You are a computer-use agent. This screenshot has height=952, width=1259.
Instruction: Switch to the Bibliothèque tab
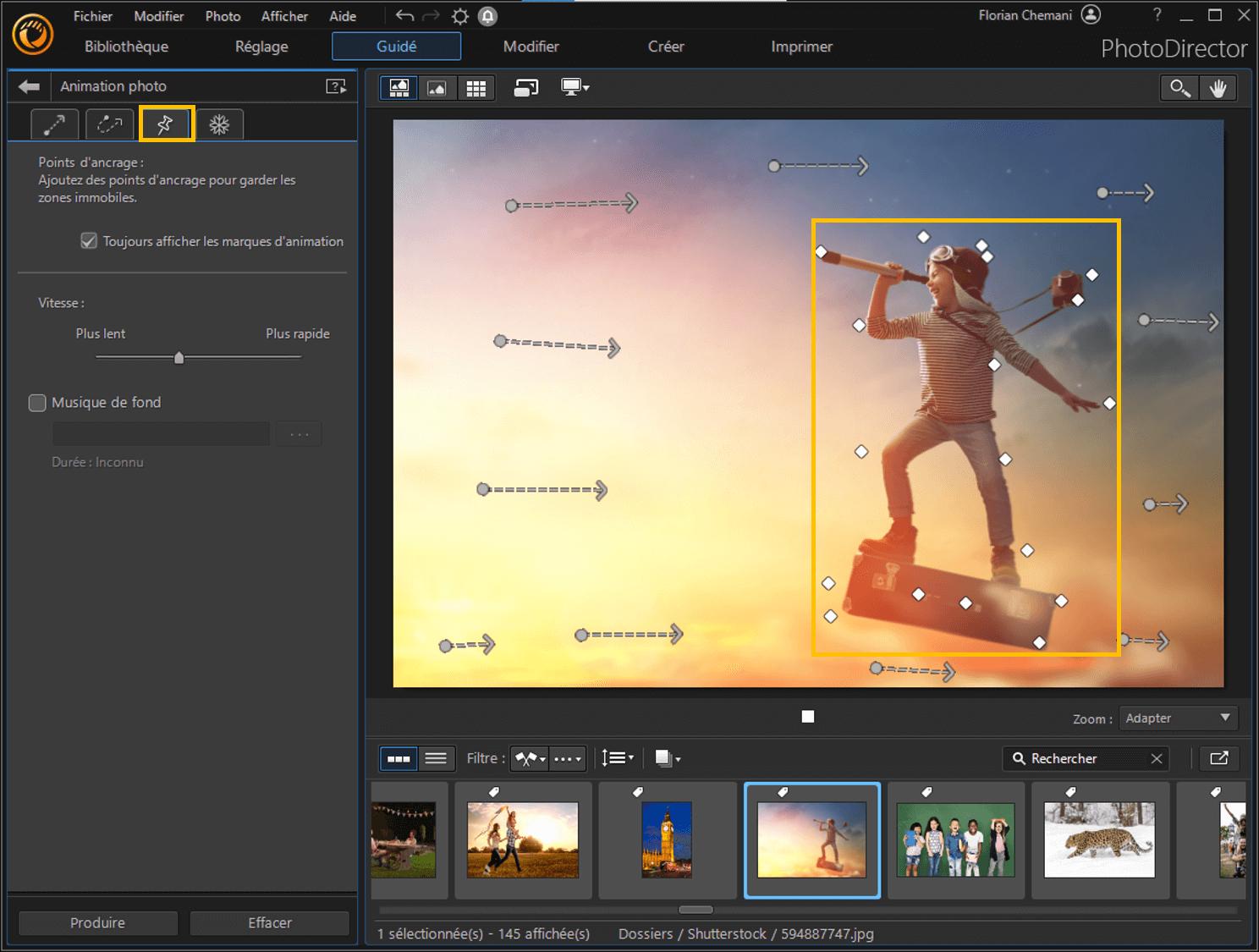tap(125, 47)
